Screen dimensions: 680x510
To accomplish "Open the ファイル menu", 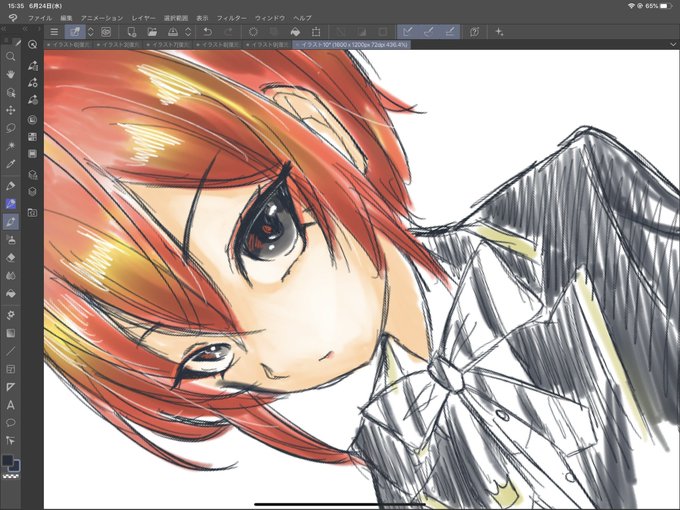I will pyautogui.click(x=40, y=18).
